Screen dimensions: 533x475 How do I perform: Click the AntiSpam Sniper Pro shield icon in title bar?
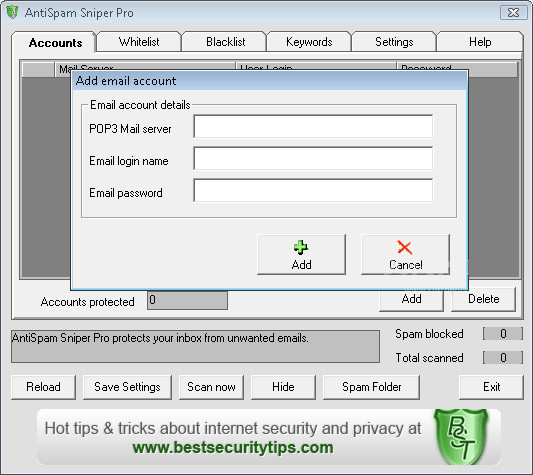12,12
